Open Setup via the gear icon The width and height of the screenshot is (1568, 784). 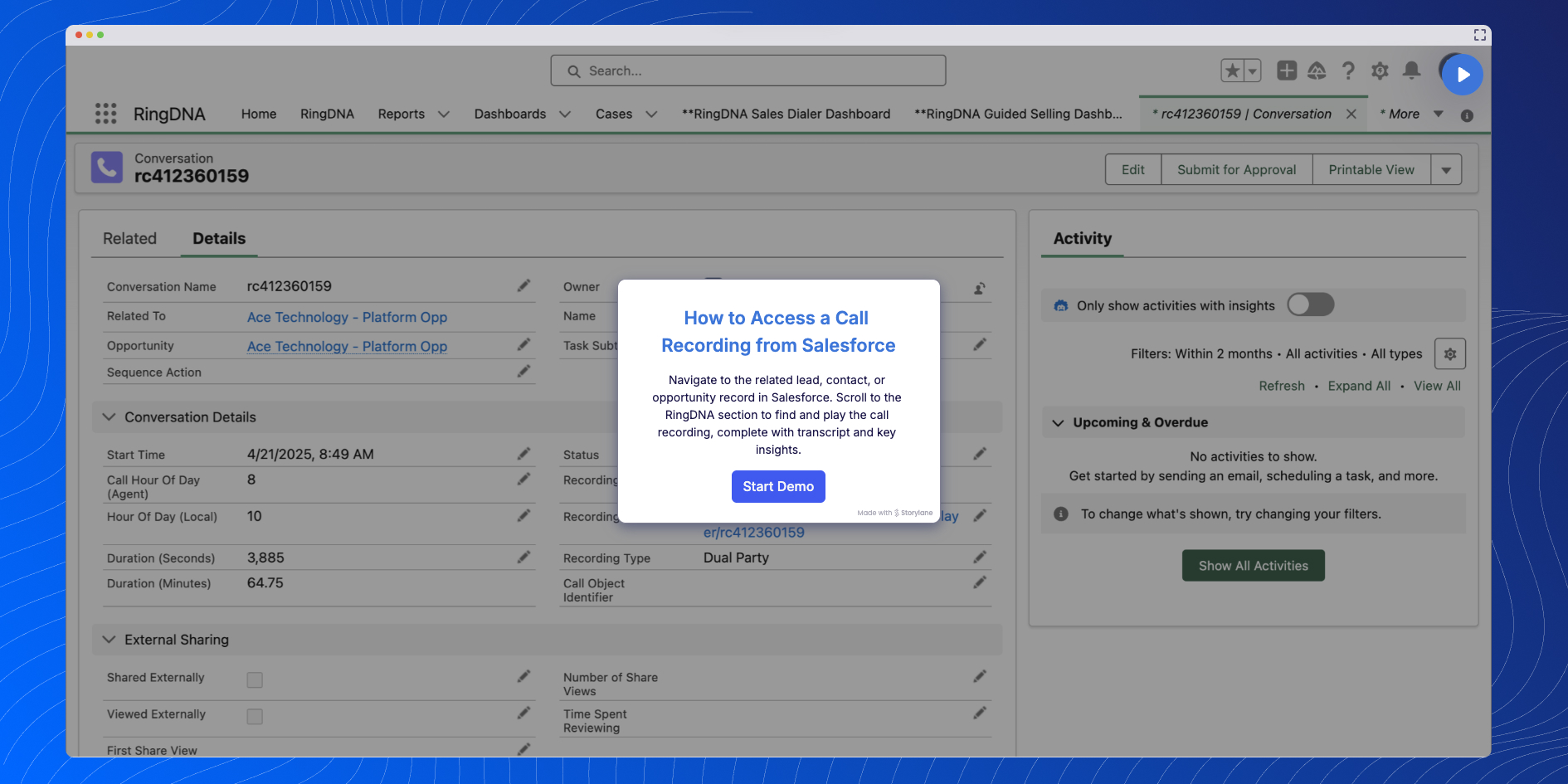pos(1380,71)
